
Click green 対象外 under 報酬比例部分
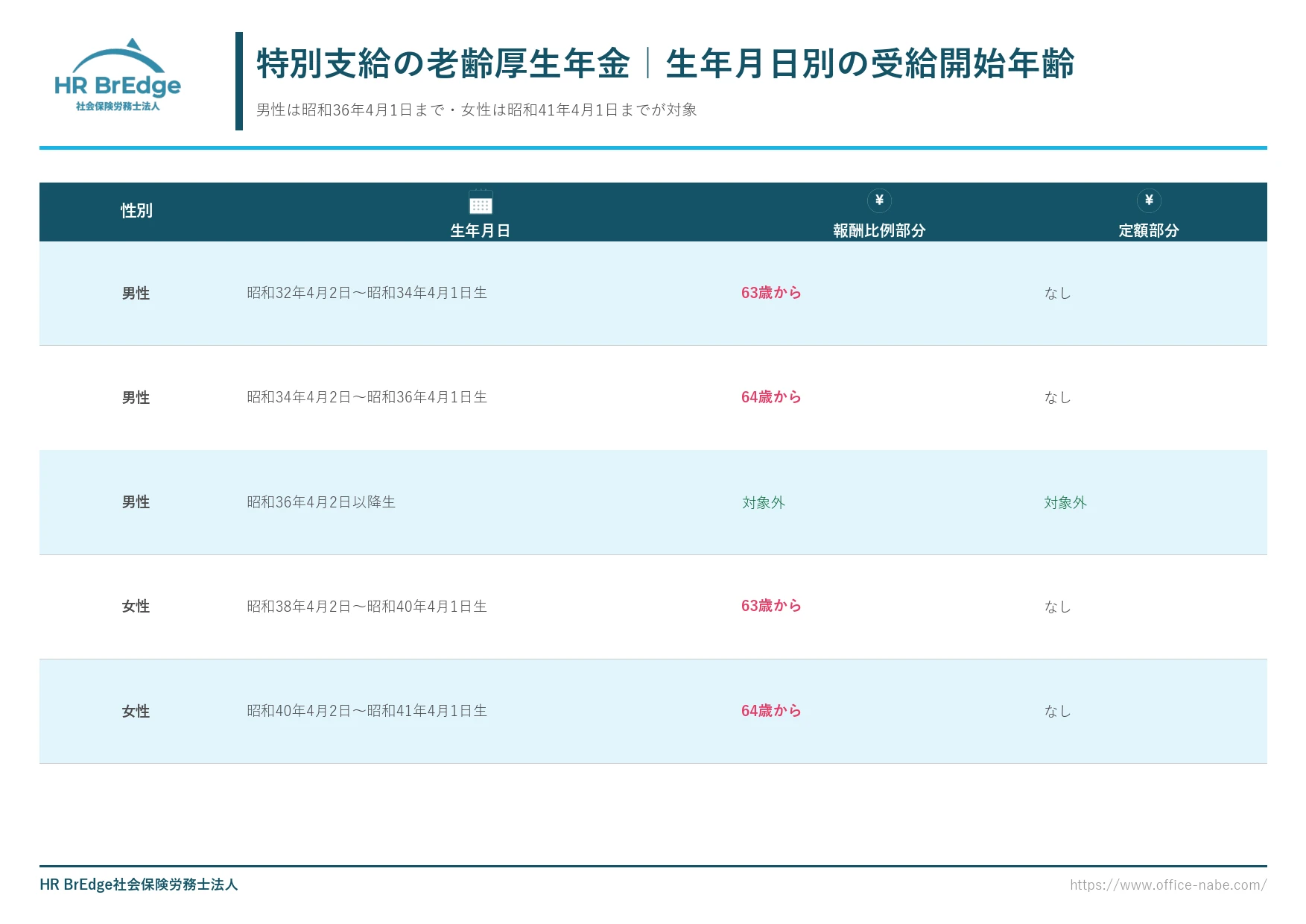tap(764, 503)
